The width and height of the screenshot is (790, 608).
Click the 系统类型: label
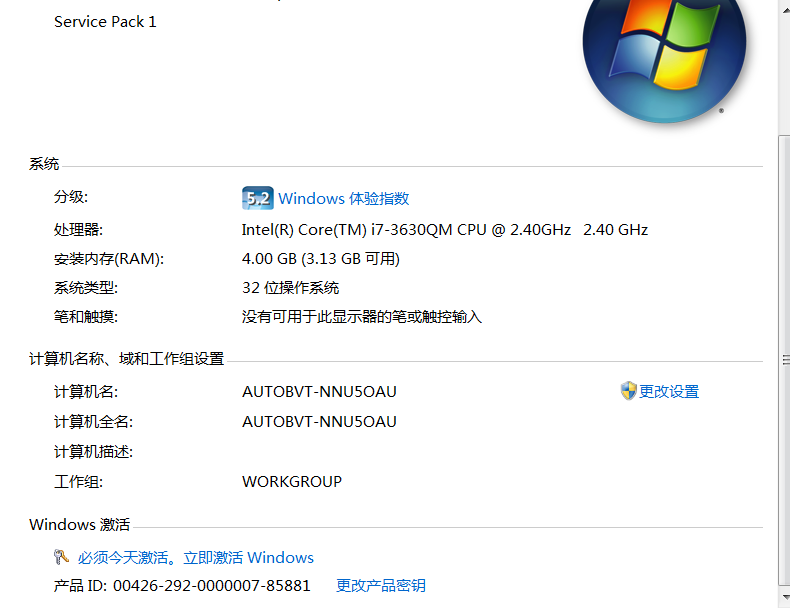pyautogui.click(x=86, y=288)
